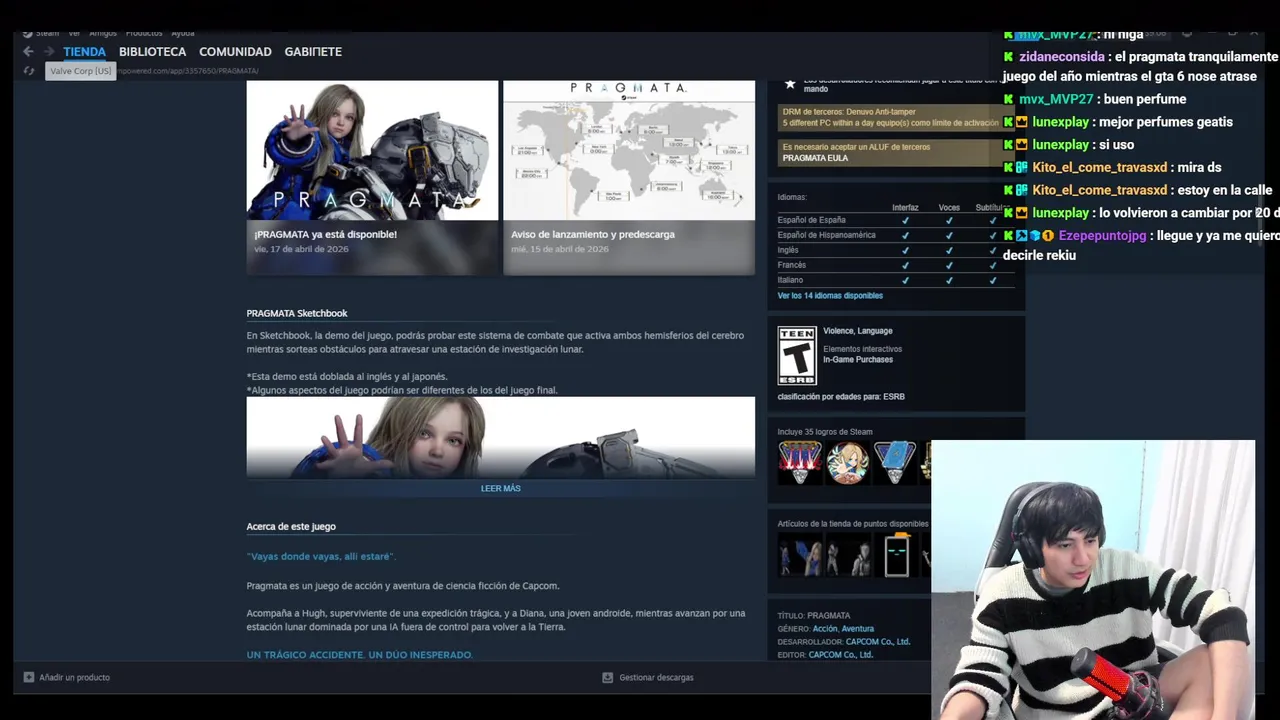Viewport: 1280px width, 720px height.
Task: Open the Acción genre link
Action: click(825, 629)
